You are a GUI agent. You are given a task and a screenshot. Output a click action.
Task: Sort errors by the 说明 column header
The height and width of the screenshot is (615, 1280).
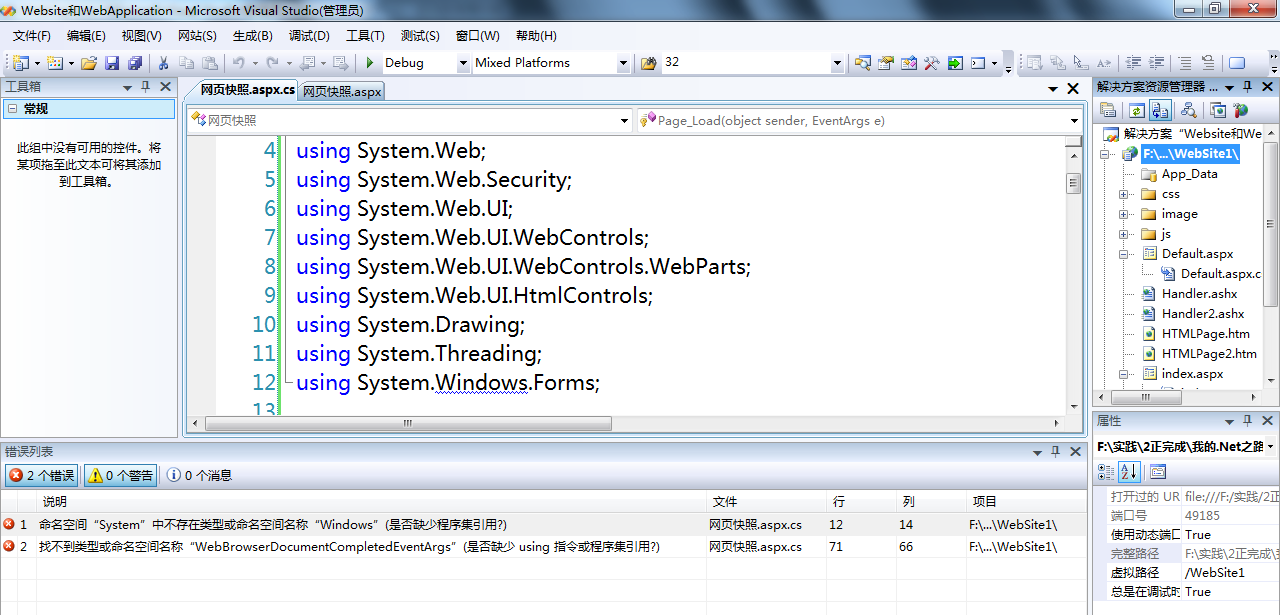(x=372, y=502)
